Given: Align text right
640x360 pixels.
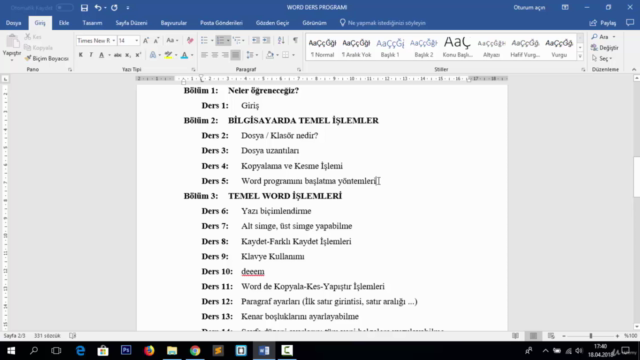Looking at the screenshot, I should (225, 55).
